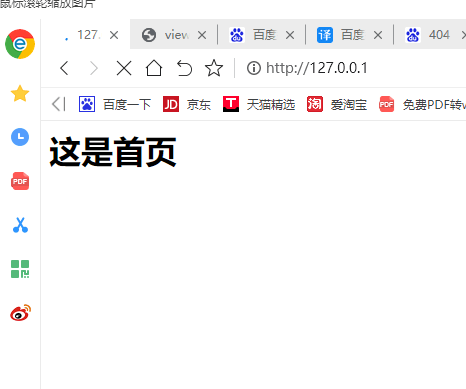Go forward to next page
The image size is (466, 389).
(x=94, y=68)
